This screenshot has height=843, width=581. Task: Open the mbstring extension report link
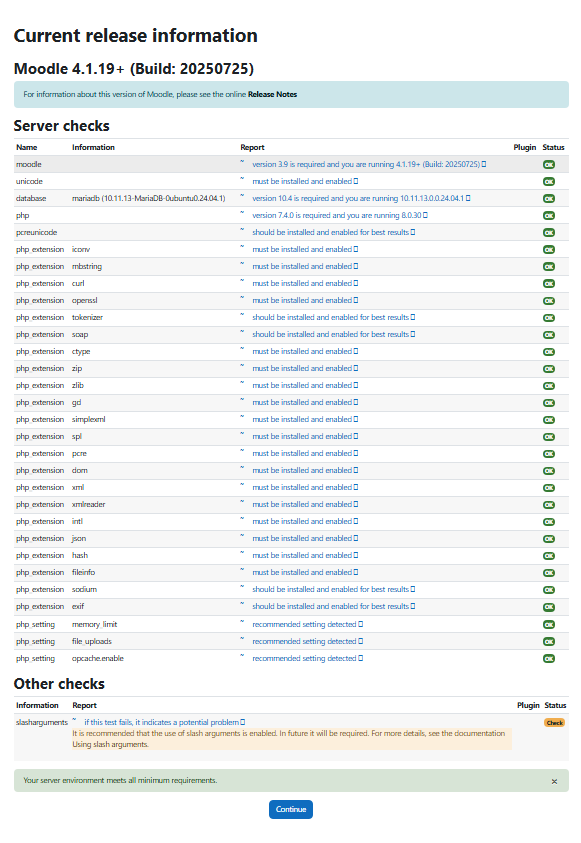point(305,267)
